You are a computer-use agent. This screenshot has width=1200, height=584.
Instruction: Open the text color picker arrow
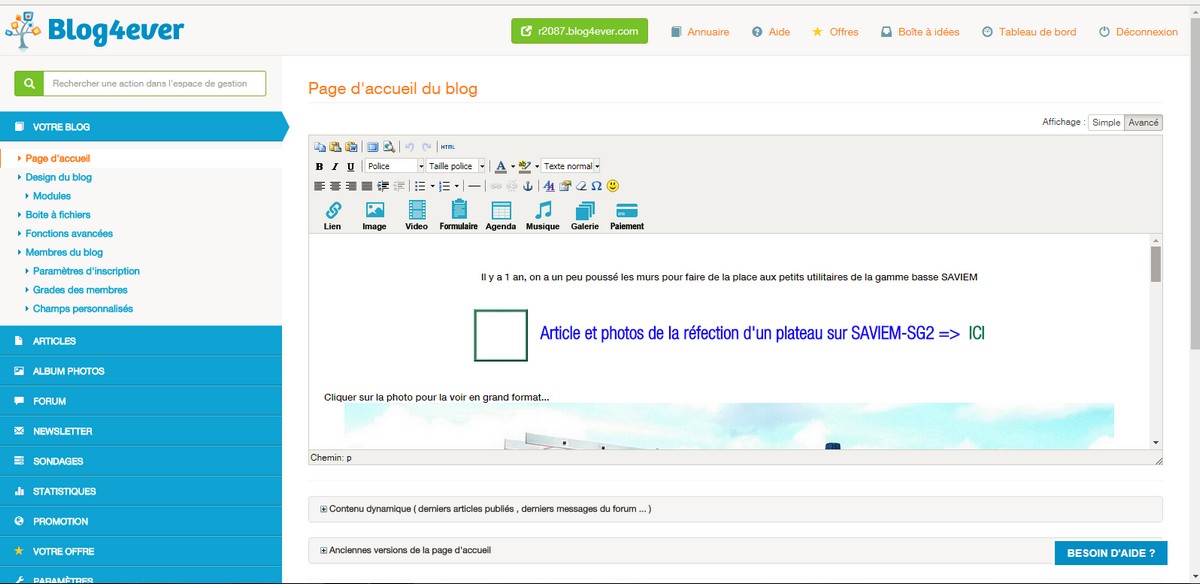513,166
